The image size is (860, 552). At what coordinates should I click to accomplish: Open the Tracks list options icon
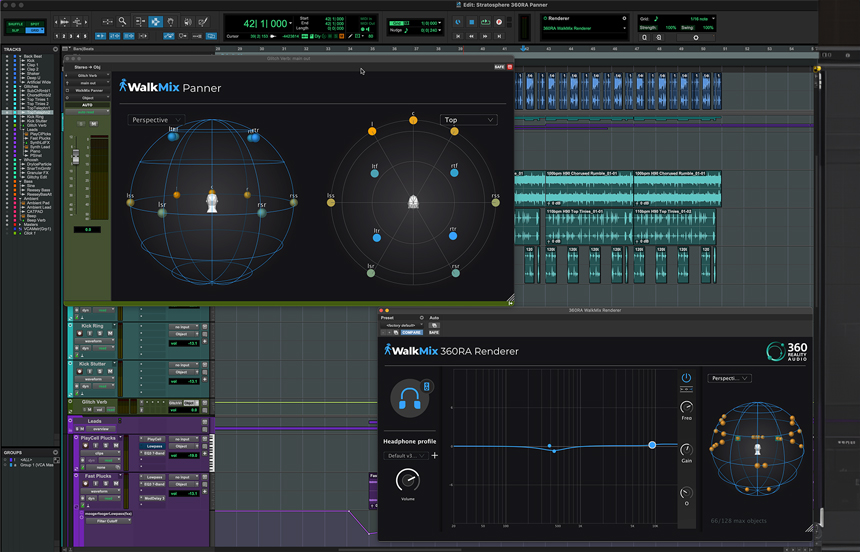pos(55,49)
